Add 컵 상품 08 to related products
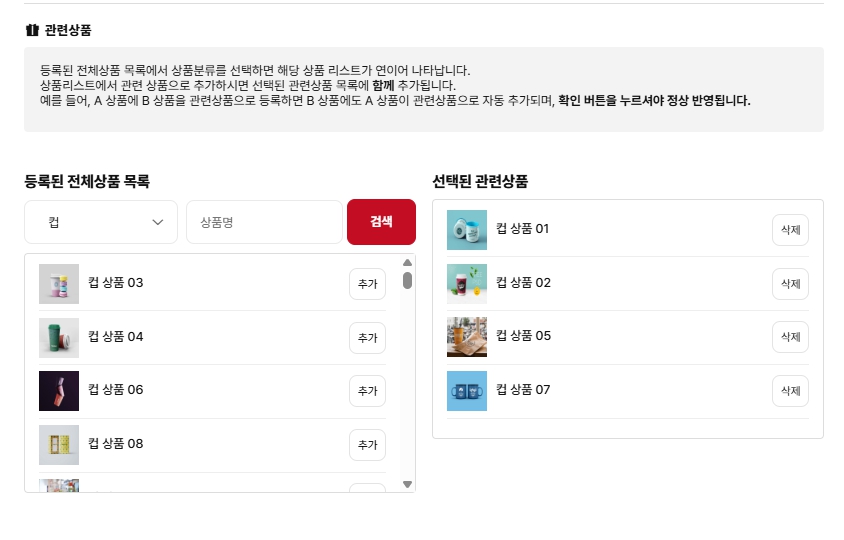This screenshot has width=844, height=540. 367,445
